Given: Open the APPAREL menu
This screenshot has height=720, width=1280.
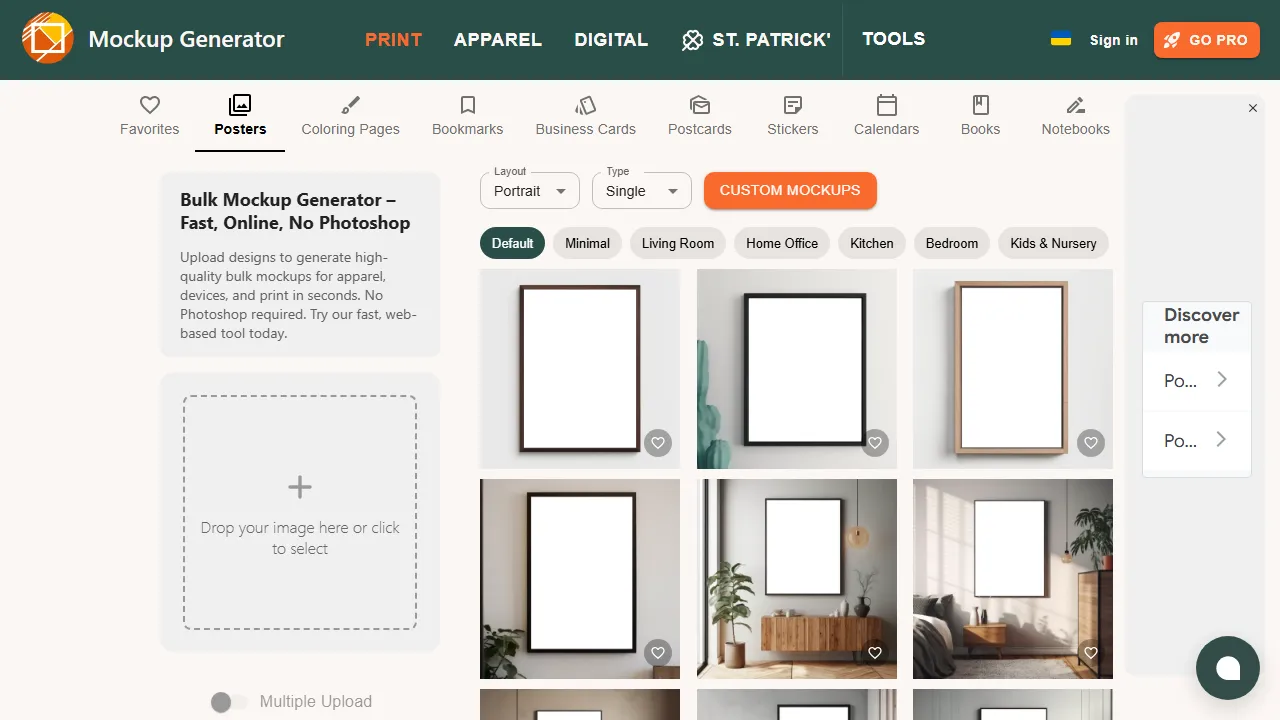Looking at the screenshot, I should click(x=497, y=40).
